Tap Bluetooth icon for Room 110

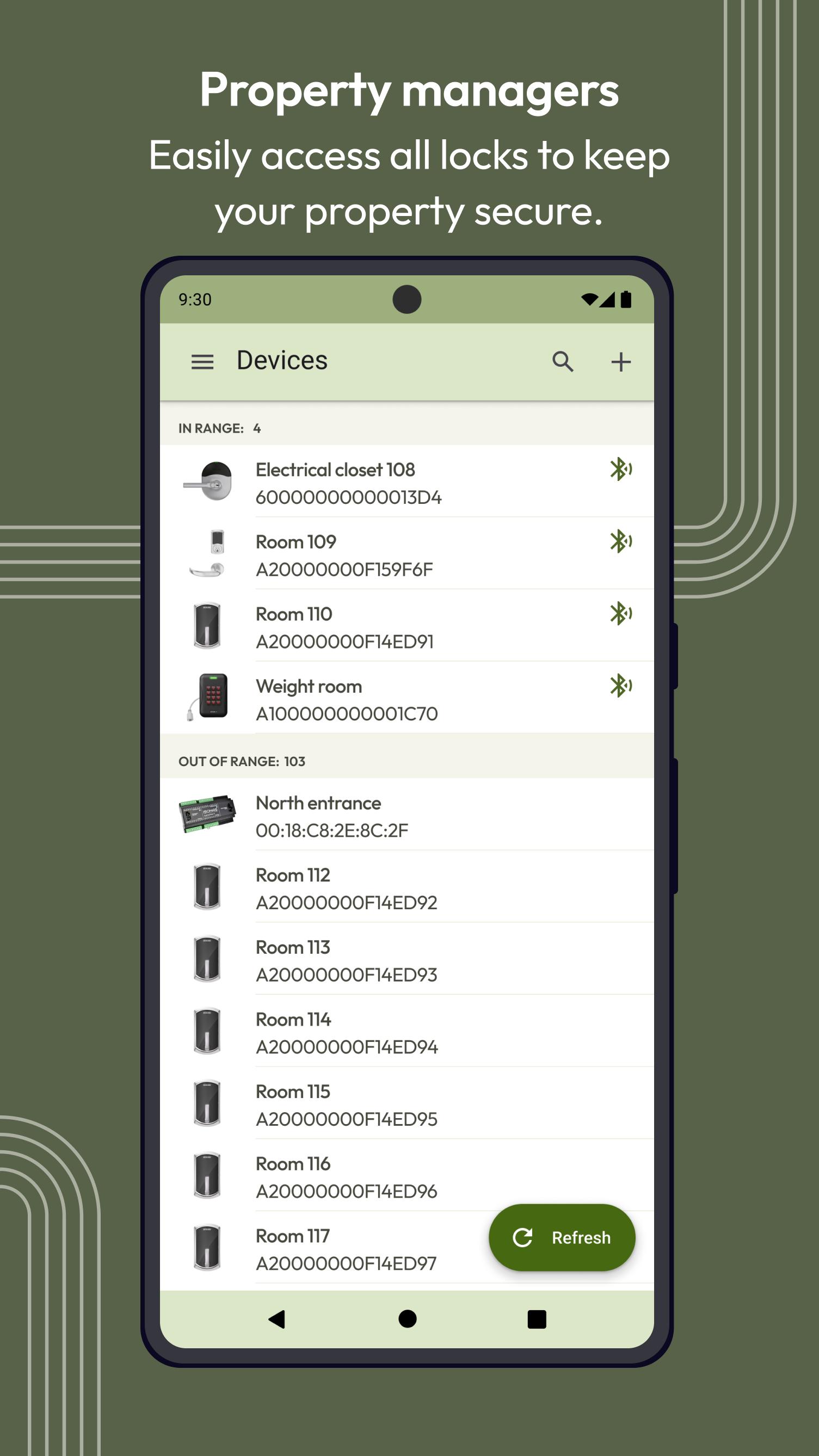click(x=620, y=614)
